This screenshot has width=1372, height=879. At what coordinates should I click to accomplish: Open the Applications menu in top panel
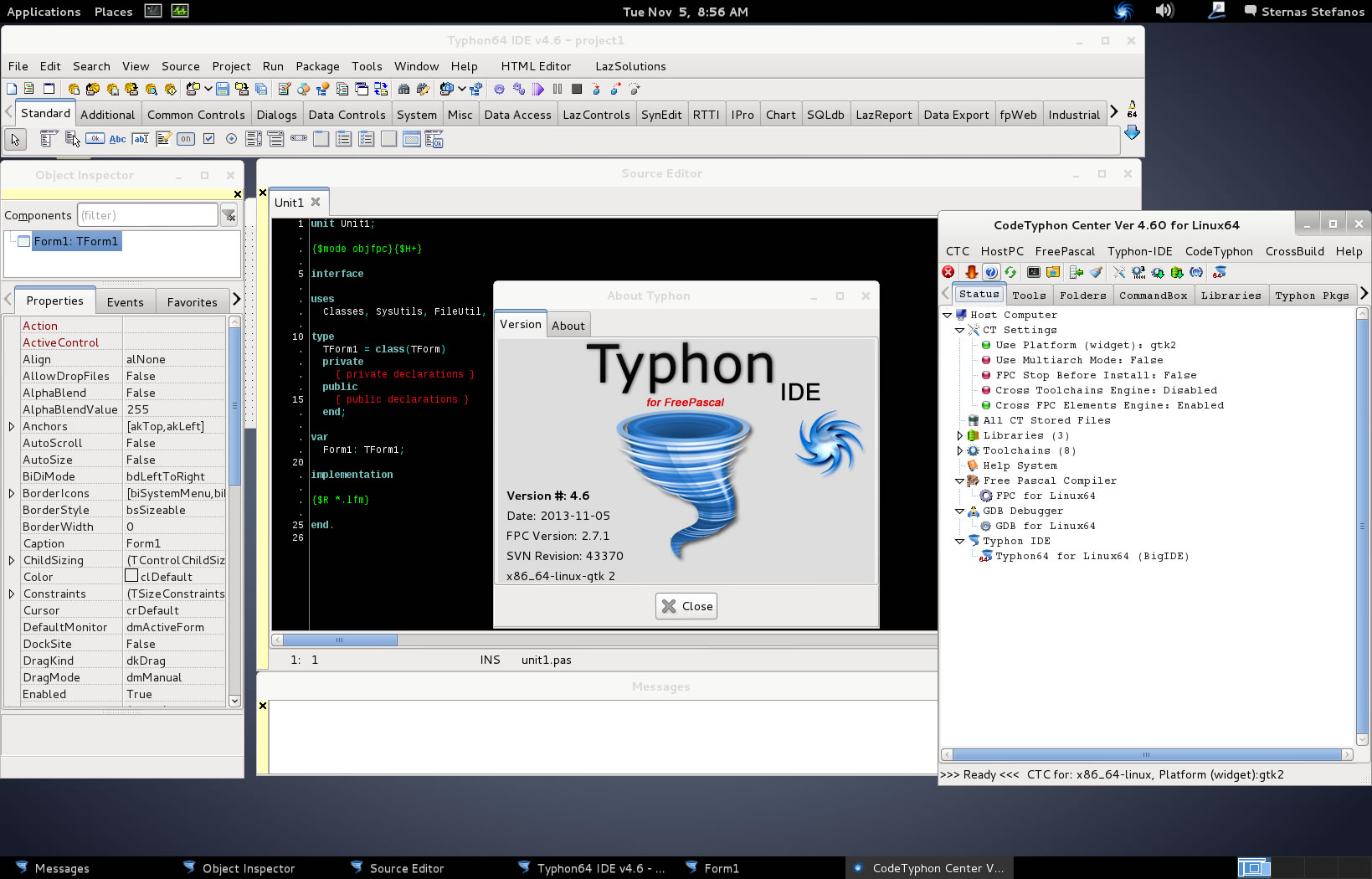44,12
